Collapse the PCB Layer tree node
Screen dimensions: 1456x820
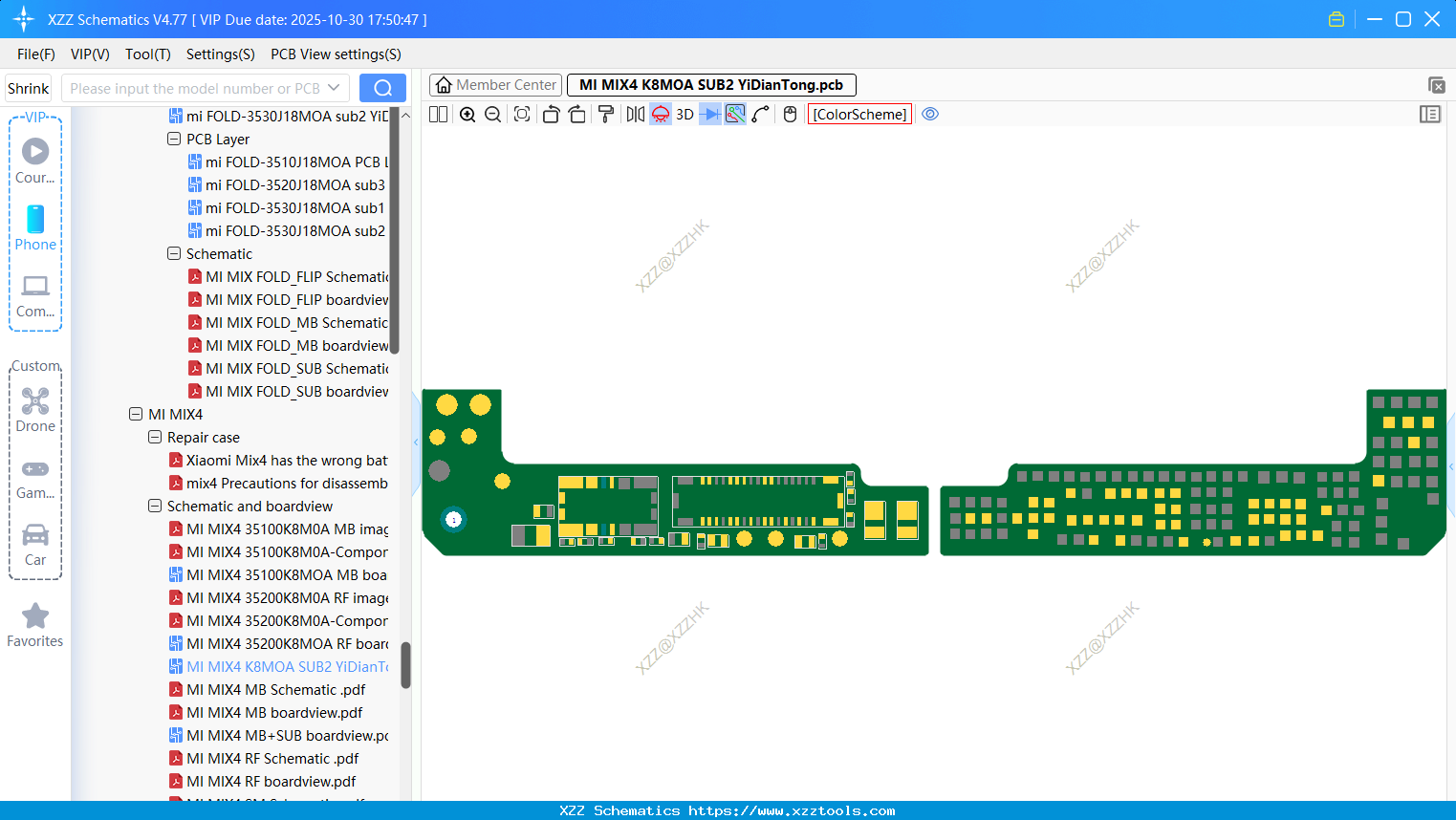(x=174, y=140)
